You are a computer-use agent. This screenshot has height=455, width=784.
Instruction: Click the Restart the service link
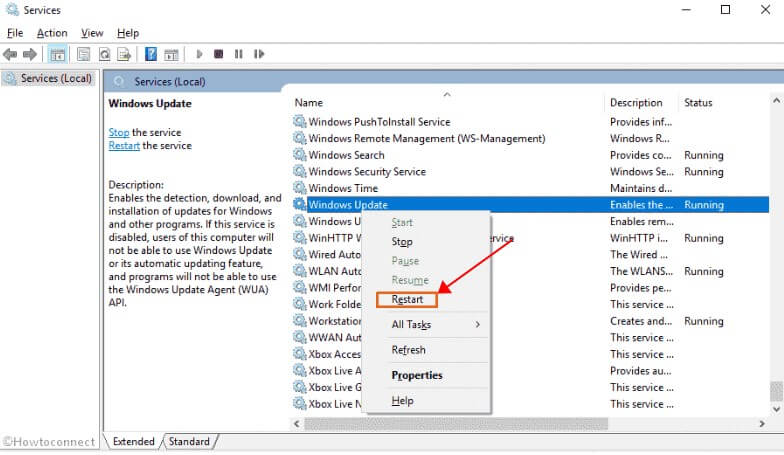[124, 145]
